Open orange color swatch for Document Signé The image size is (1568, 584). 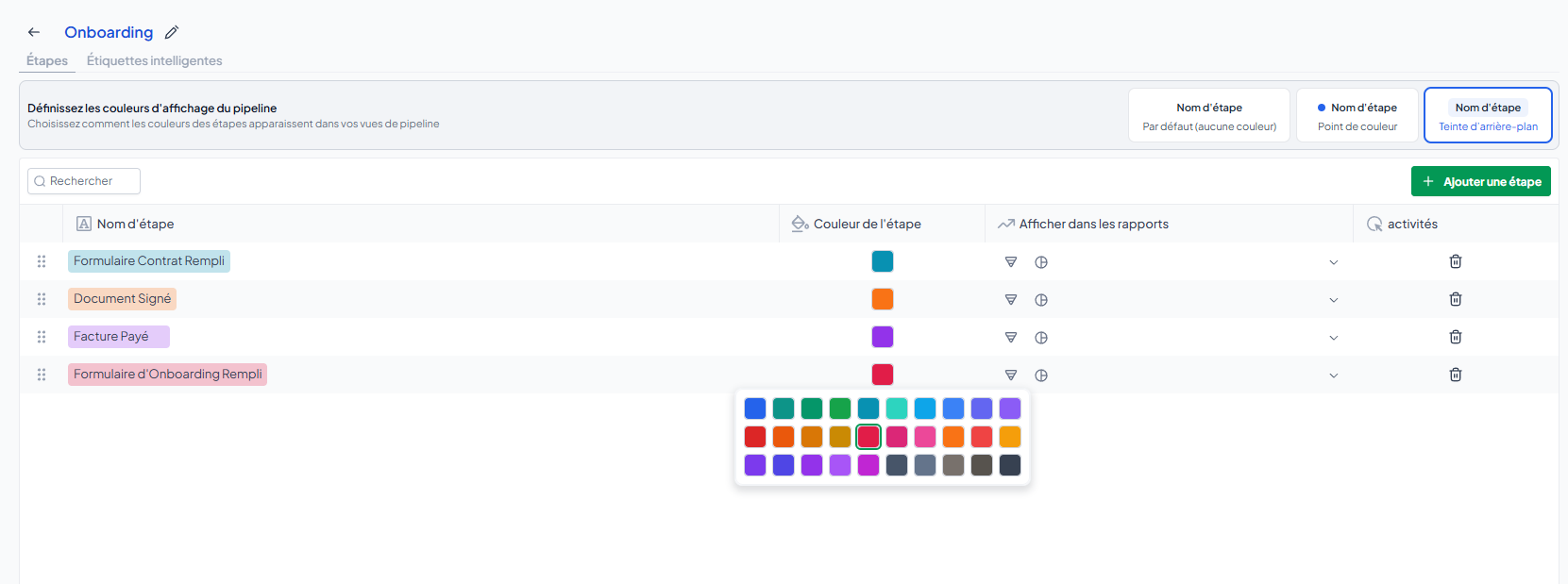tap(883, 299)
